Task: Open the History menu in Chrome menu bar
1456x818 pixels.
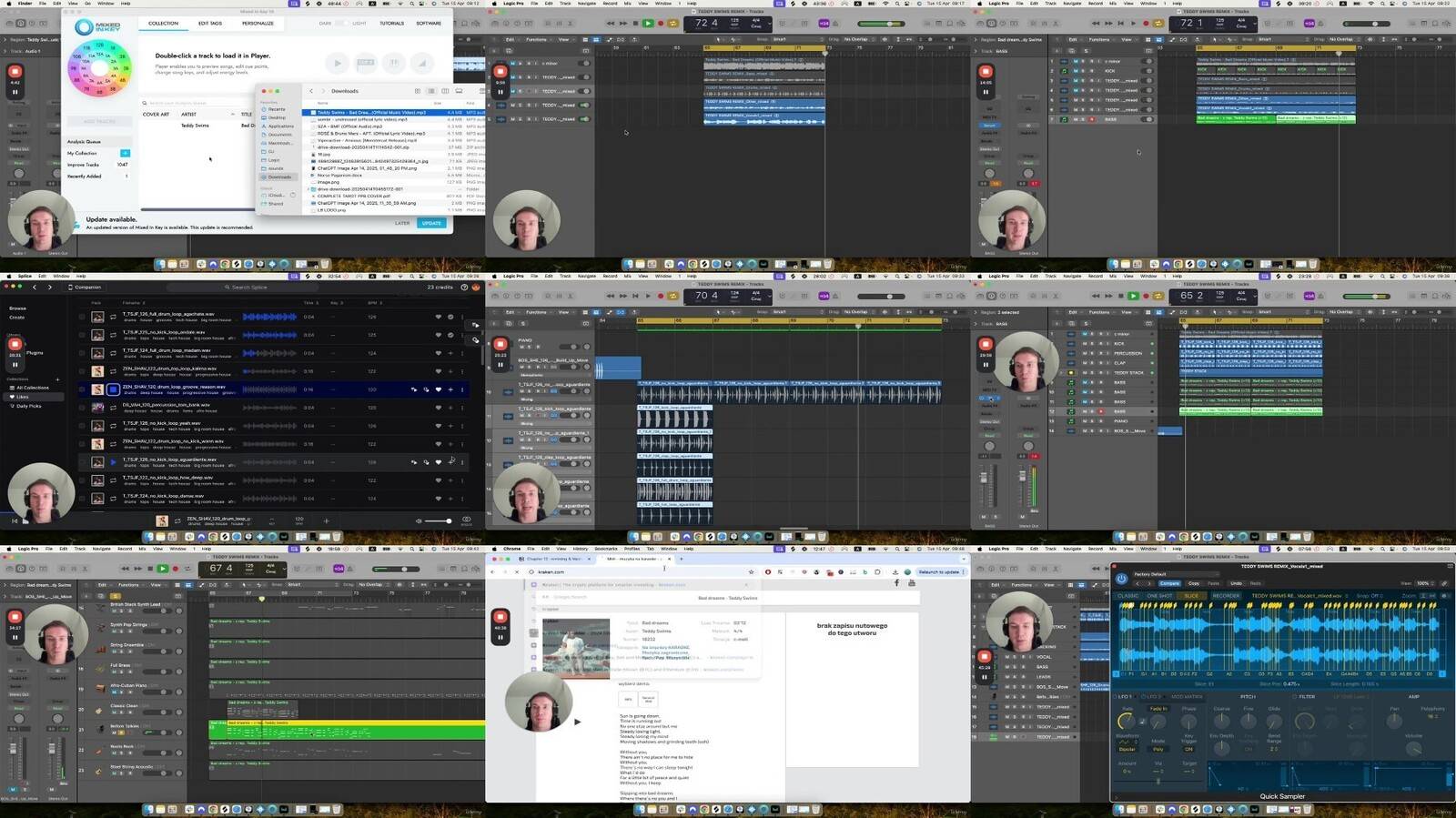Action: click(581, 549)
